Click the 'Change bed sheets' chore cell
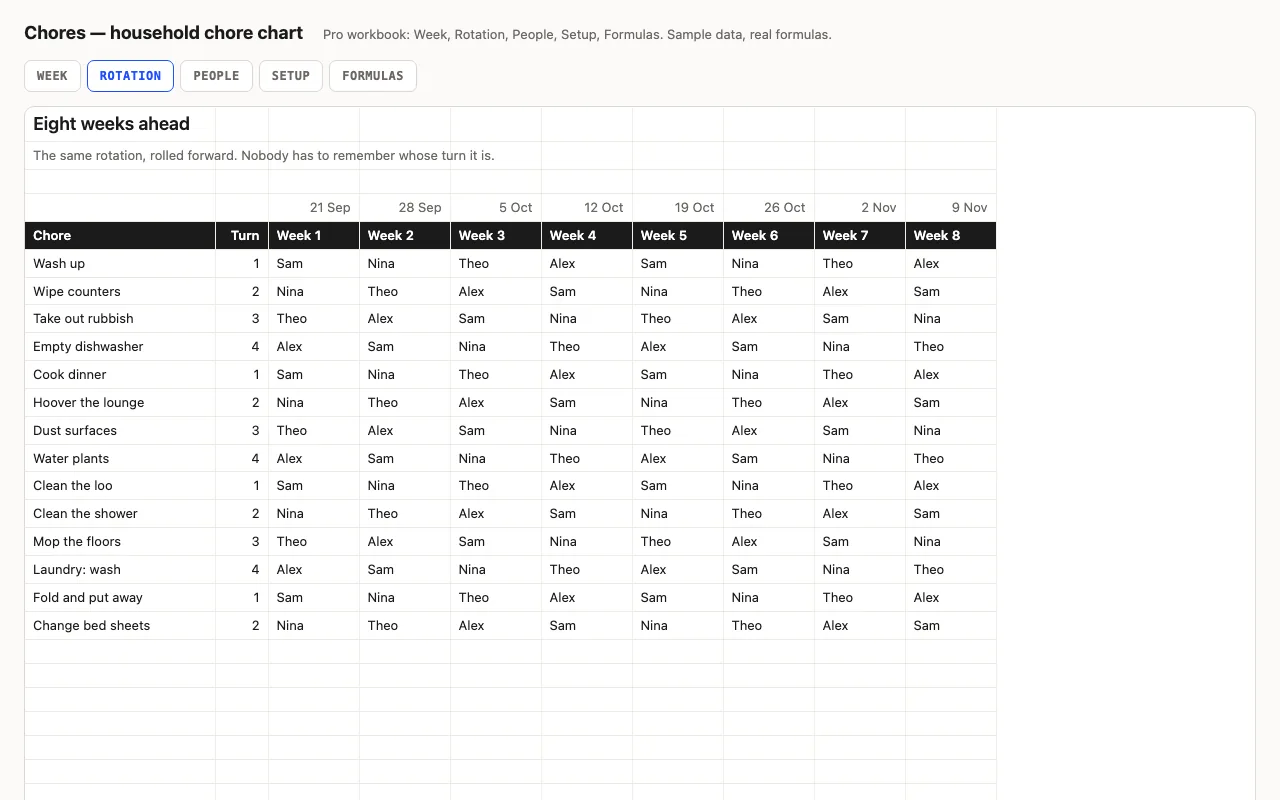 (x=120, y=626)
